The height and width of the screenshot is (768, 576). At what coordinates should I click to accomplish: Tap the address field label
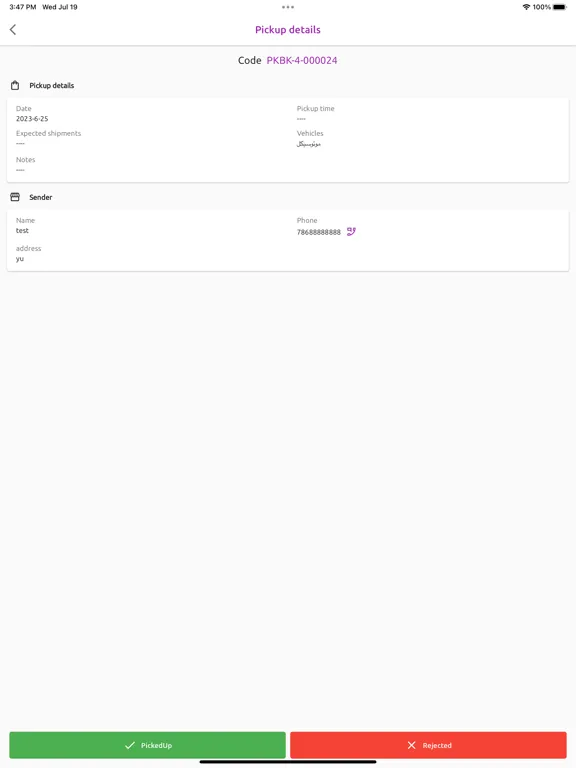click(28, 248)
